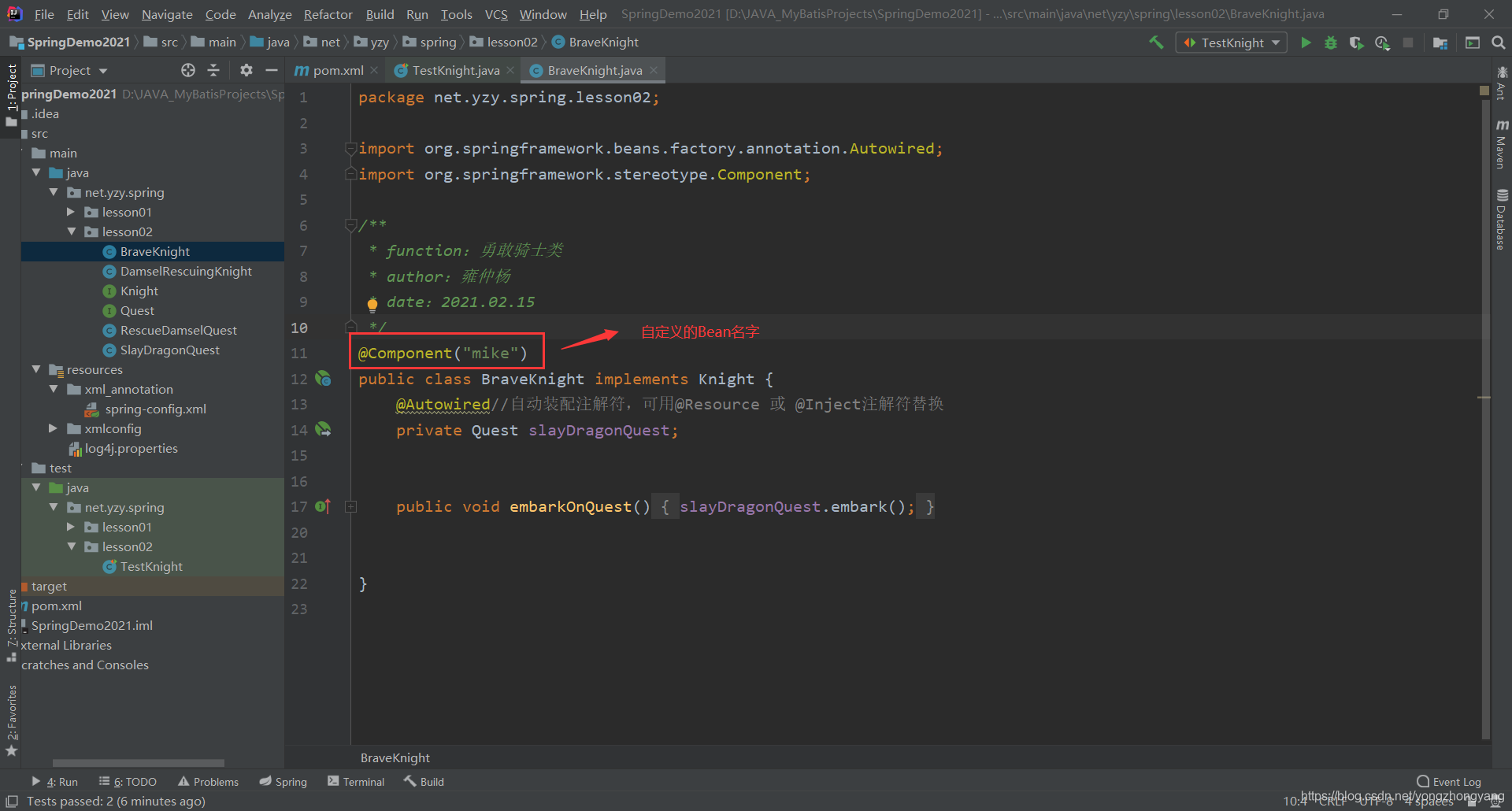Screen dimensions: 1512x811
Task: Click the intention lightbulb on line 9
Action: point(372,304)
